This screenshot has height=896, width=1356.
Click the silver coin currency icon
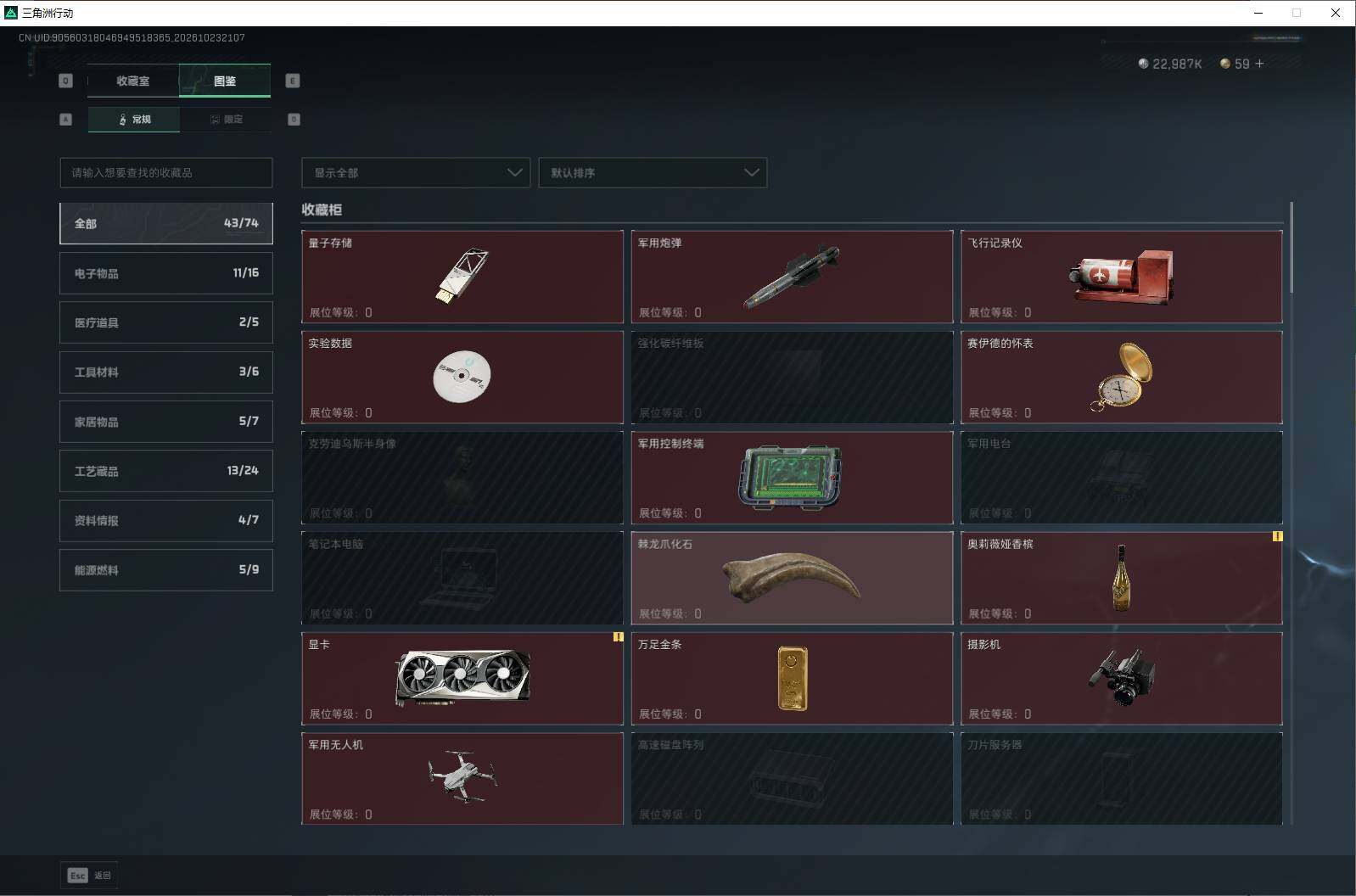coord(1143,64)
